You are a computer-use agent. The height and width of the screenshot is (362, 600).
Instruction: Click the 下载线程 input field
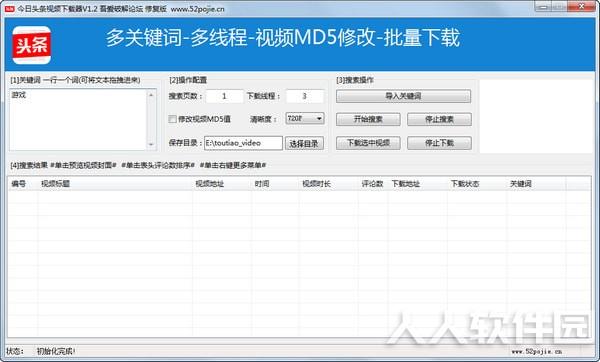click(305, 96)
